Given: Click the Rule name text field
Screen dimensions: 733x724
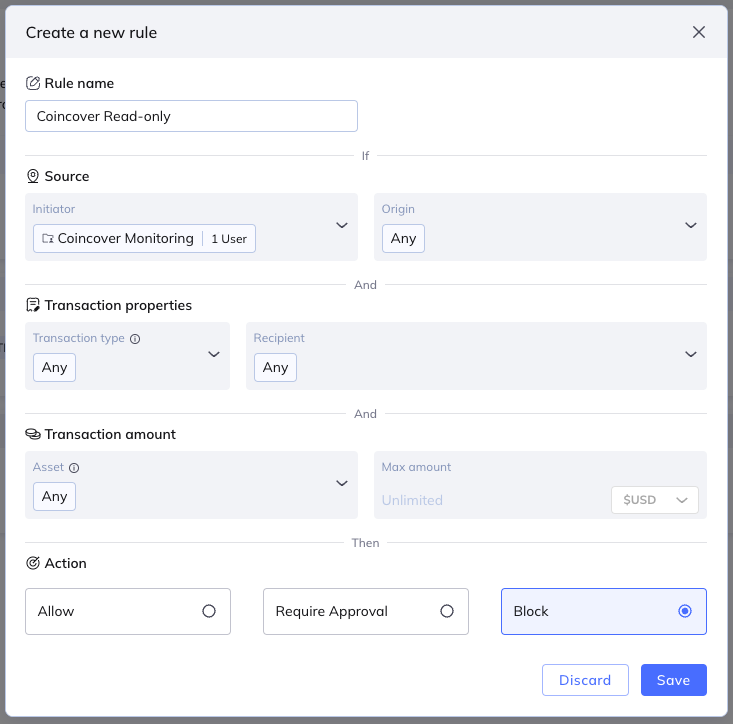Looking at the screenshot, I should 191,116.
